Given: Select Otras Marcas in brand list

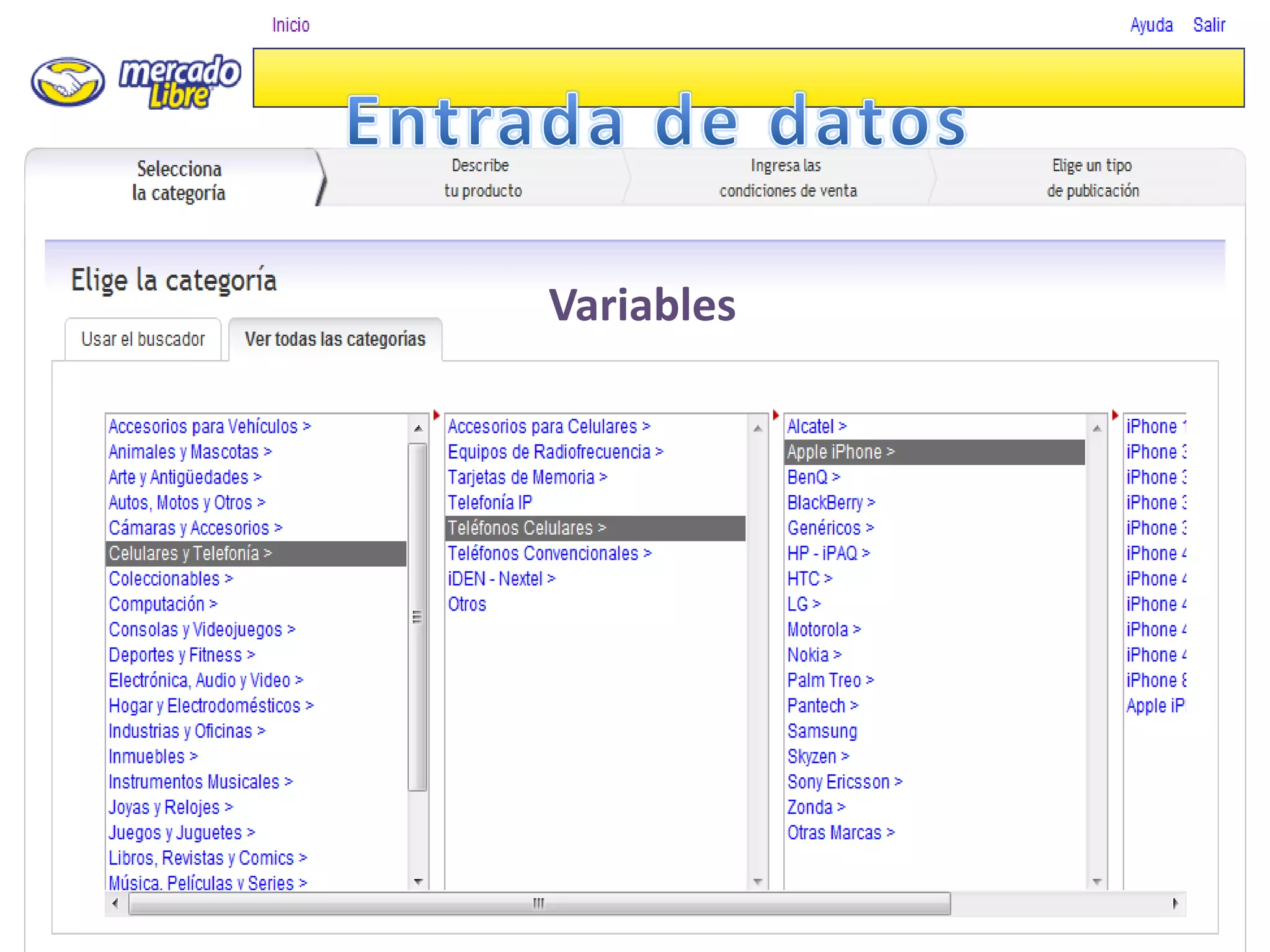Looking at the screenshot, I should click(841, 833).
